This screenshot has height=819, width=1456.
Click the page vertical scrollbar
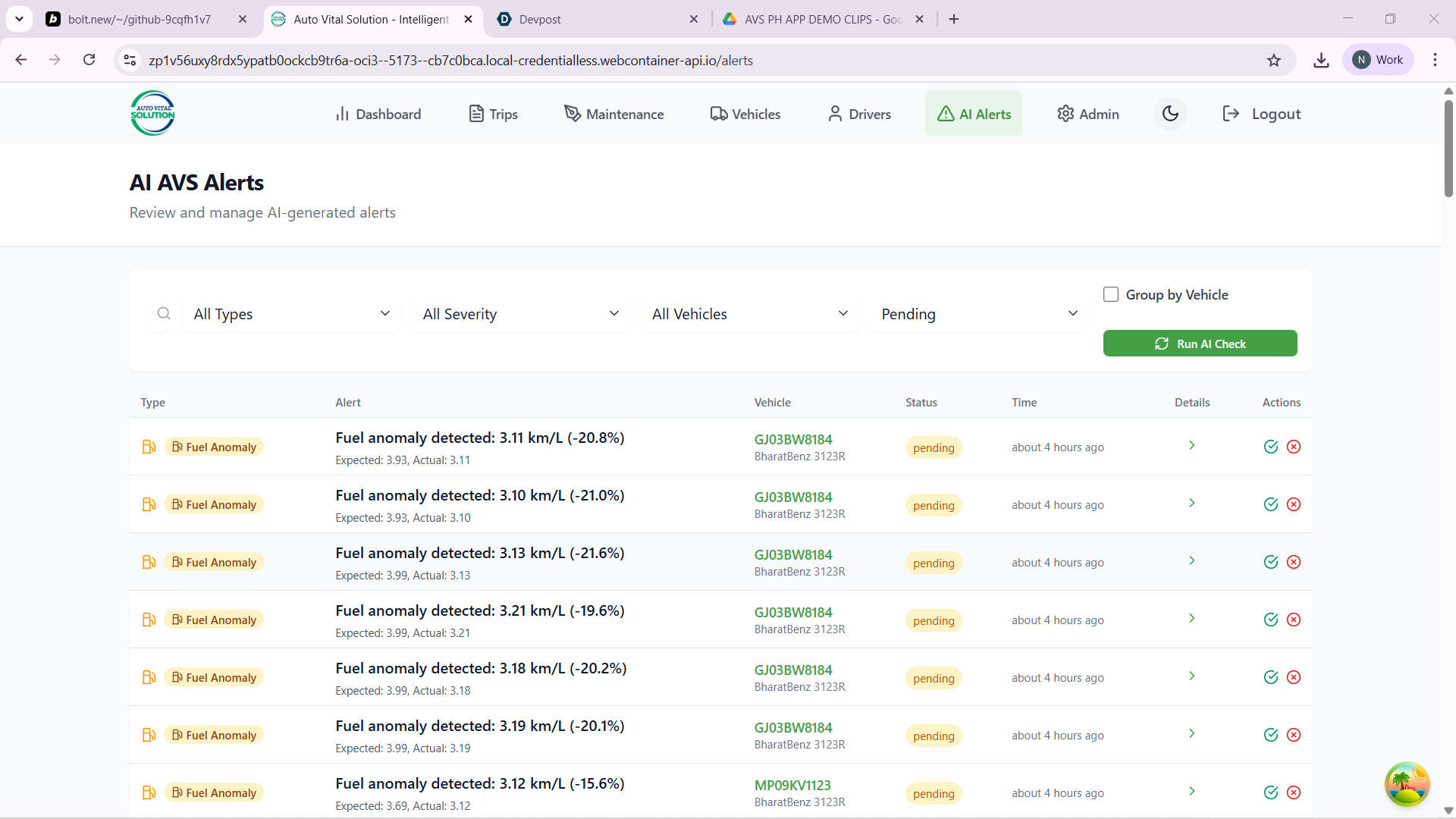pos(1448,148)
